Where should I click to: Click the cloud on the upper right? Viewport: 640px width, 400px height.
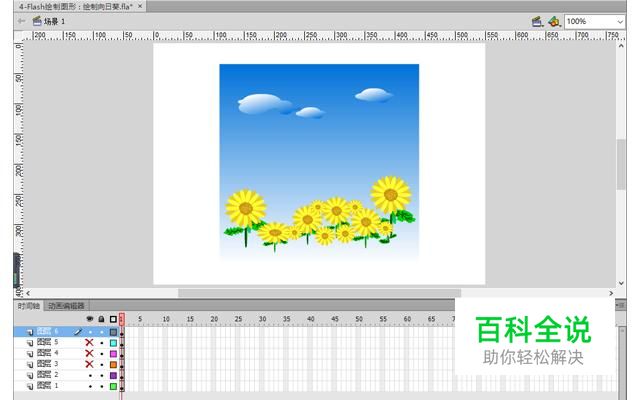coord(373,95)
